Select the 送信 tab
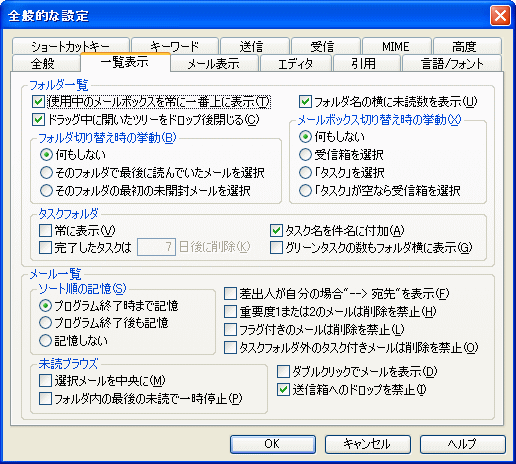This screenshot has height=464, width=516. pos(255,46)
